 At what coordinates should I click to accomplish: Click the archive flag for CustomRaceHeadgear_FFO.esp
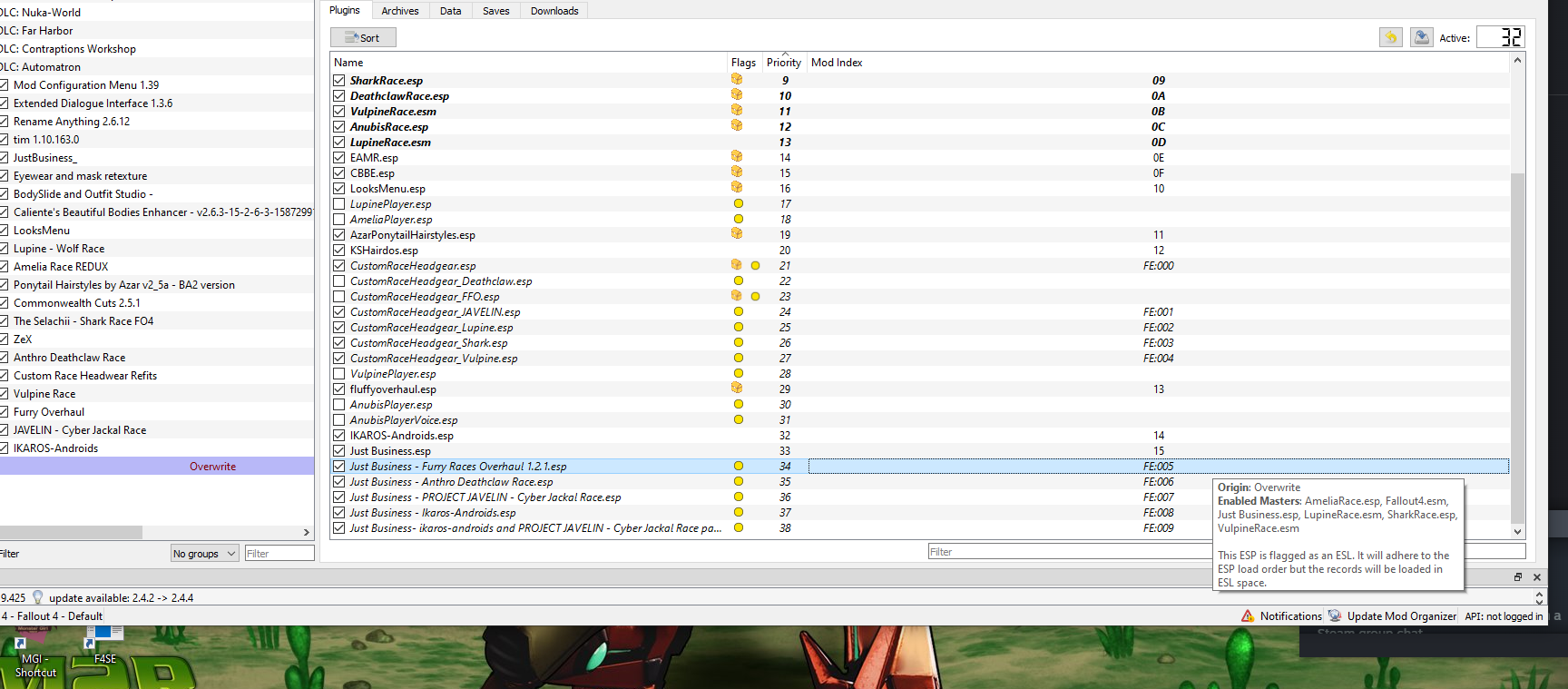[x=737, y=296]
